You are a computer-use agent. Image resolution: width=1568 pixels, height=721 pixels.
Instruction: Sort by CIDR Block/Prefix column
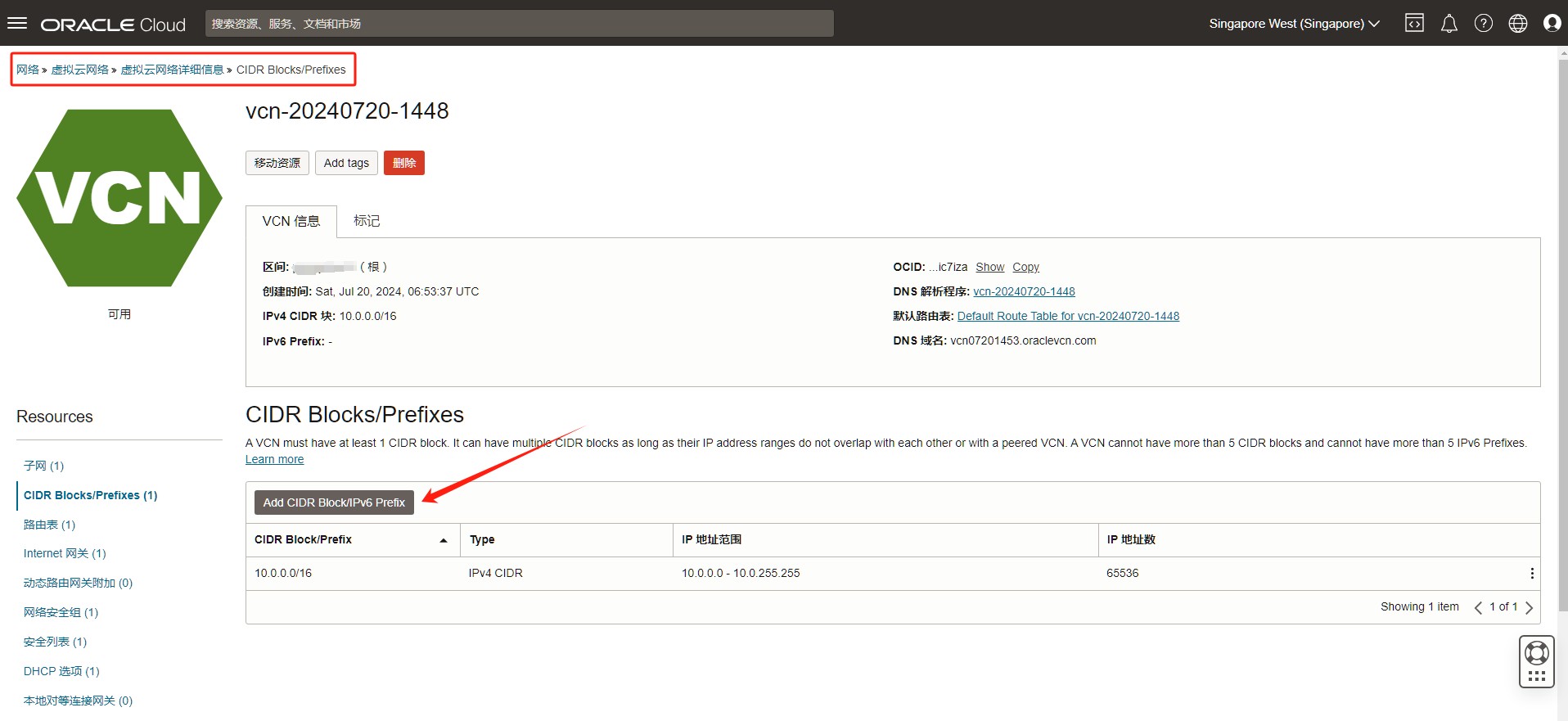353,540
